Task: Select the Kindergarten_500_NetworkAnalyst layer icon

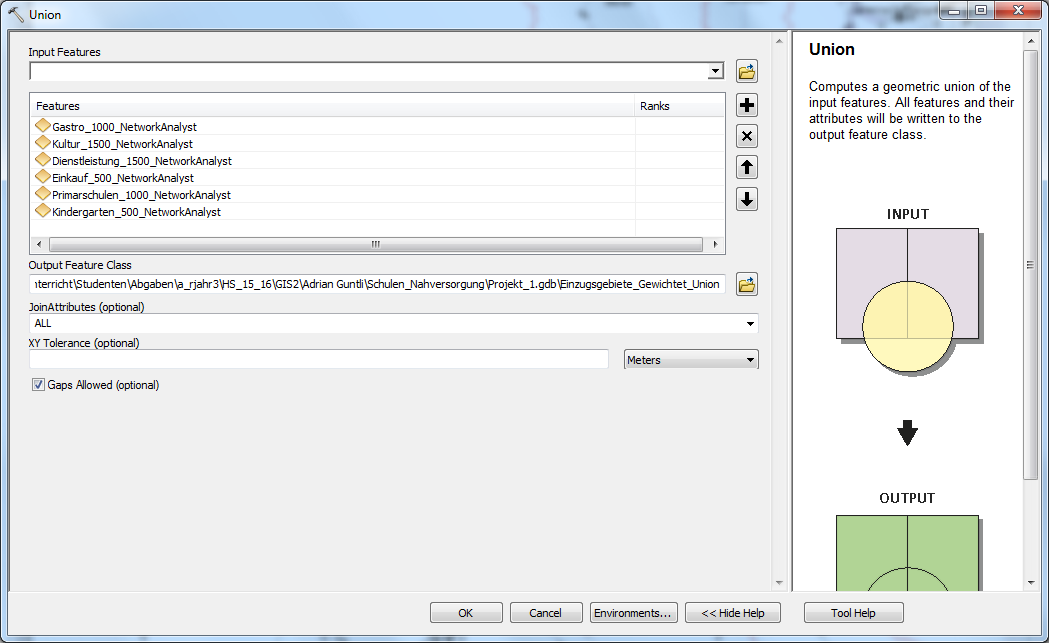Action: 43,212
